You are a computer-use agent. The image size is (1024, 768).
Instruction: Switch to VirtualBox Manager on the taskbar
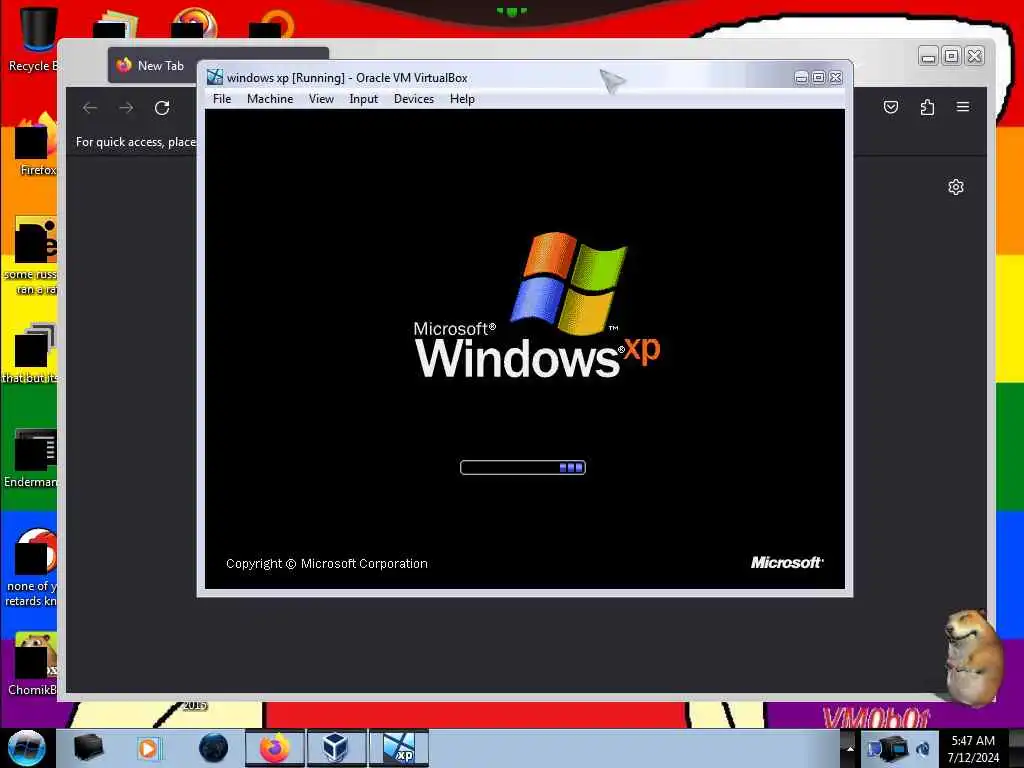click(x=336, y=748)
